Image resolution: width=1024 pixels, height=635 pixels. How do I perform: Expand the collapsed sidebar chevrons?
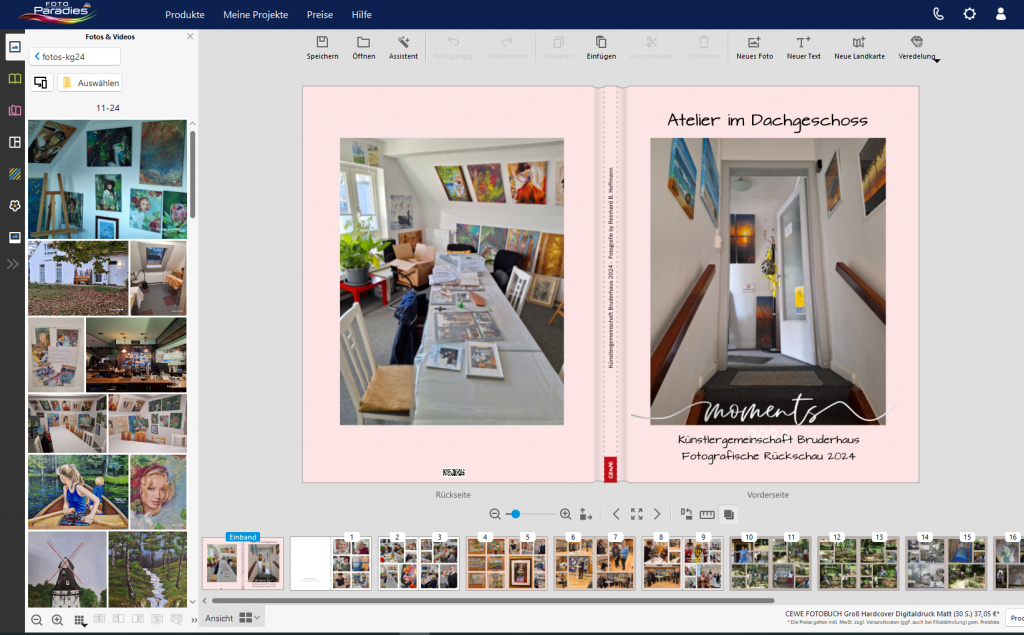click(x=14, y=264)
